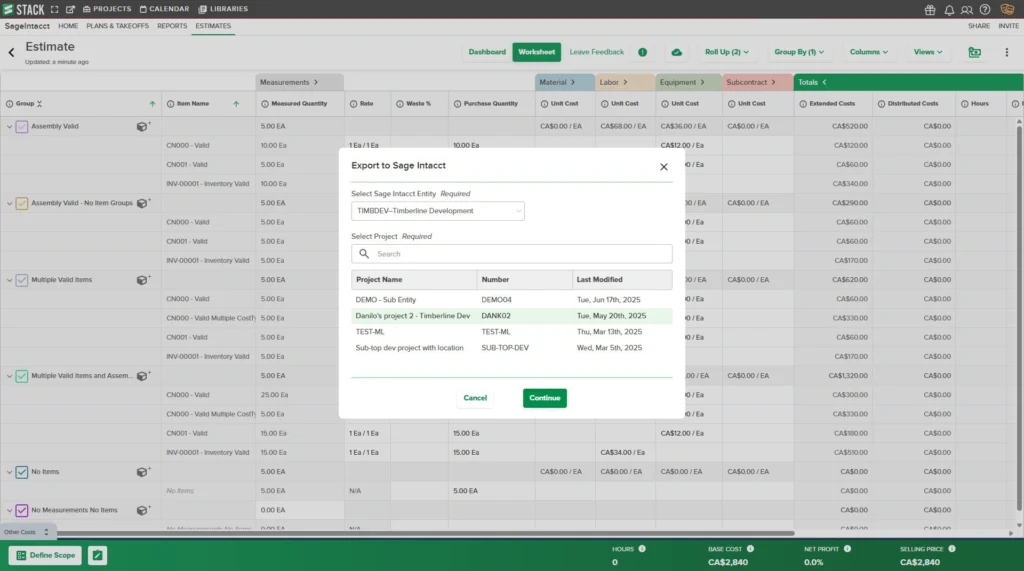Click the green alert info badge

coord(643,52)
